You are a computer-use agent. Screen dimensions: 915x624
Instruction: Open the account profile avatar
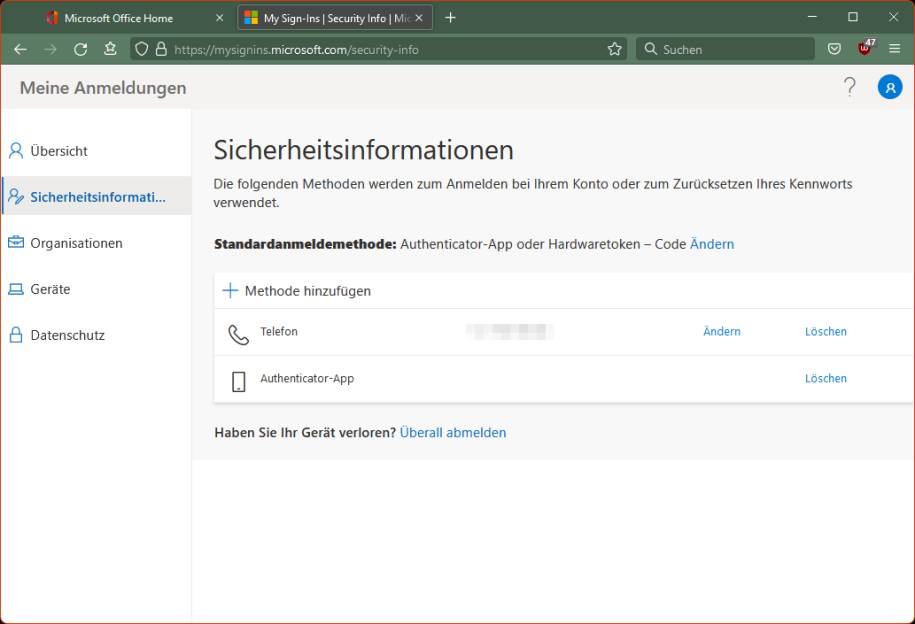(x=889, y=87)
